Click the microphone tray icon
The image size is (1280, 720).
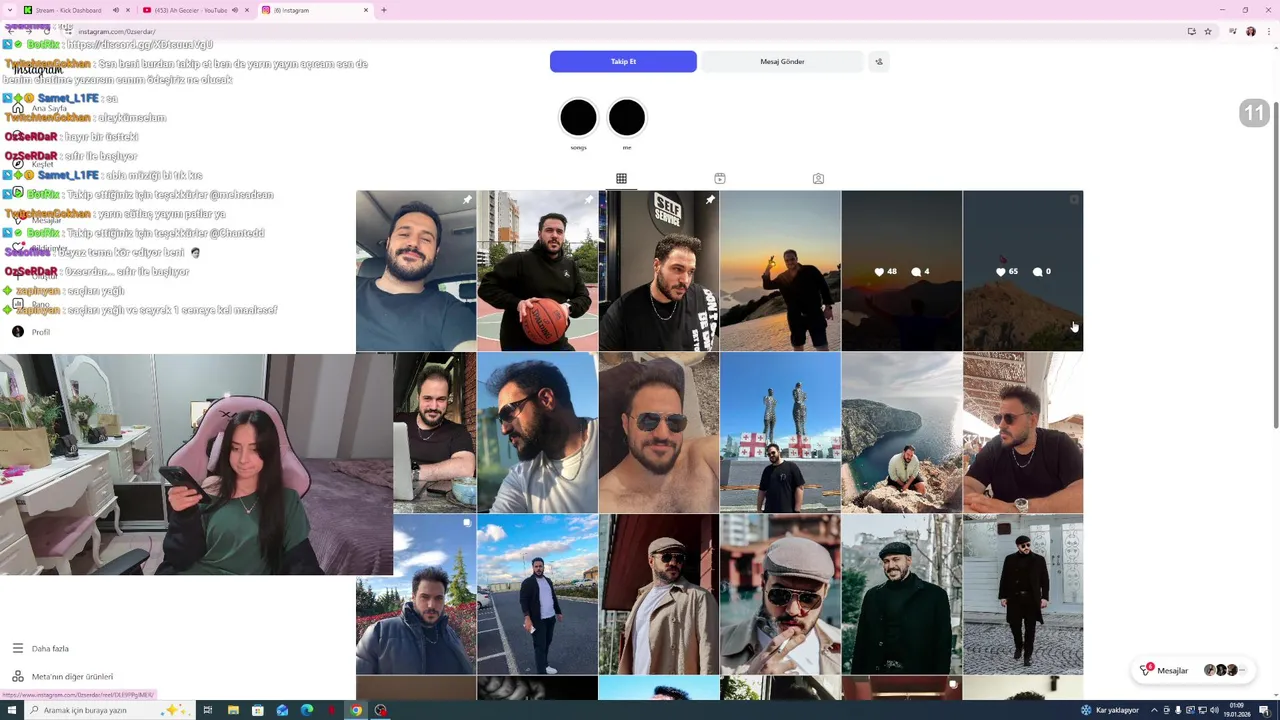1178,710
